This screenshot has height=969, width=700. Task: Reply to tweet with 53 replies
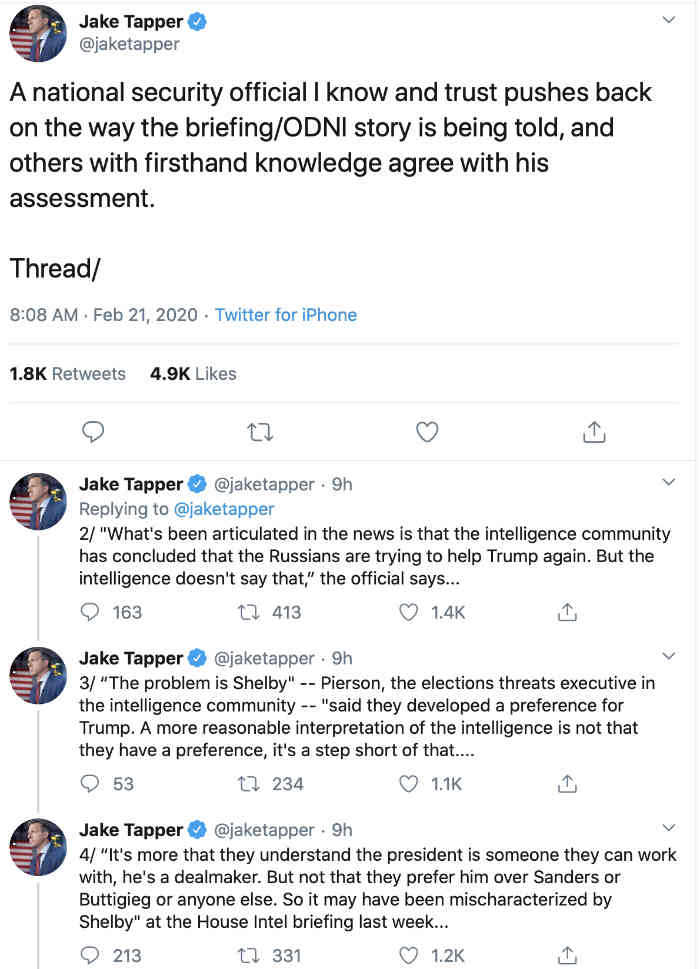[x=90, y=784]
